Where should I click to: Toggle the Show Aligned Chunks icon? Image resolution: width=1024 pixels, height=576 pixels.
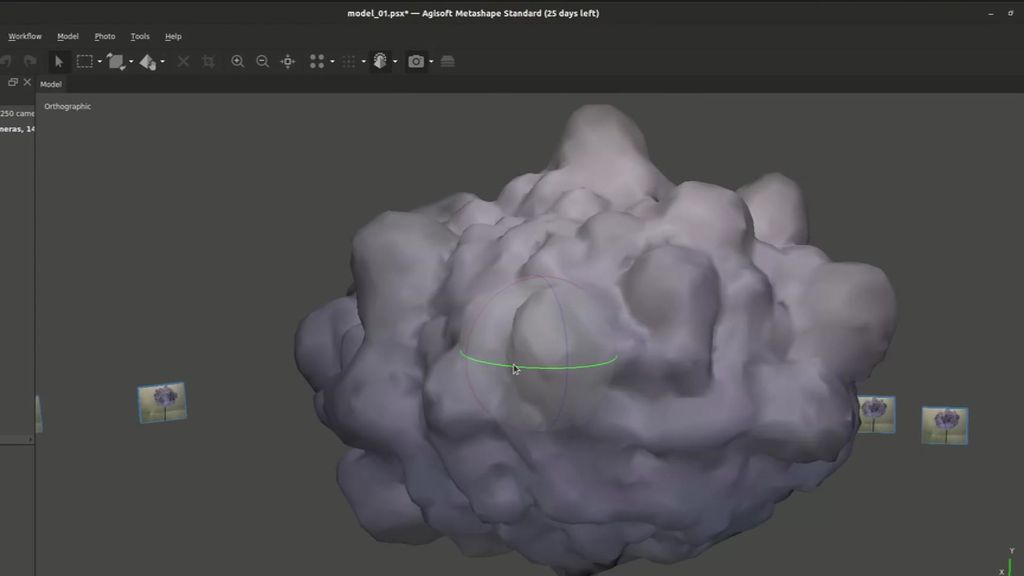pos(447,62)
